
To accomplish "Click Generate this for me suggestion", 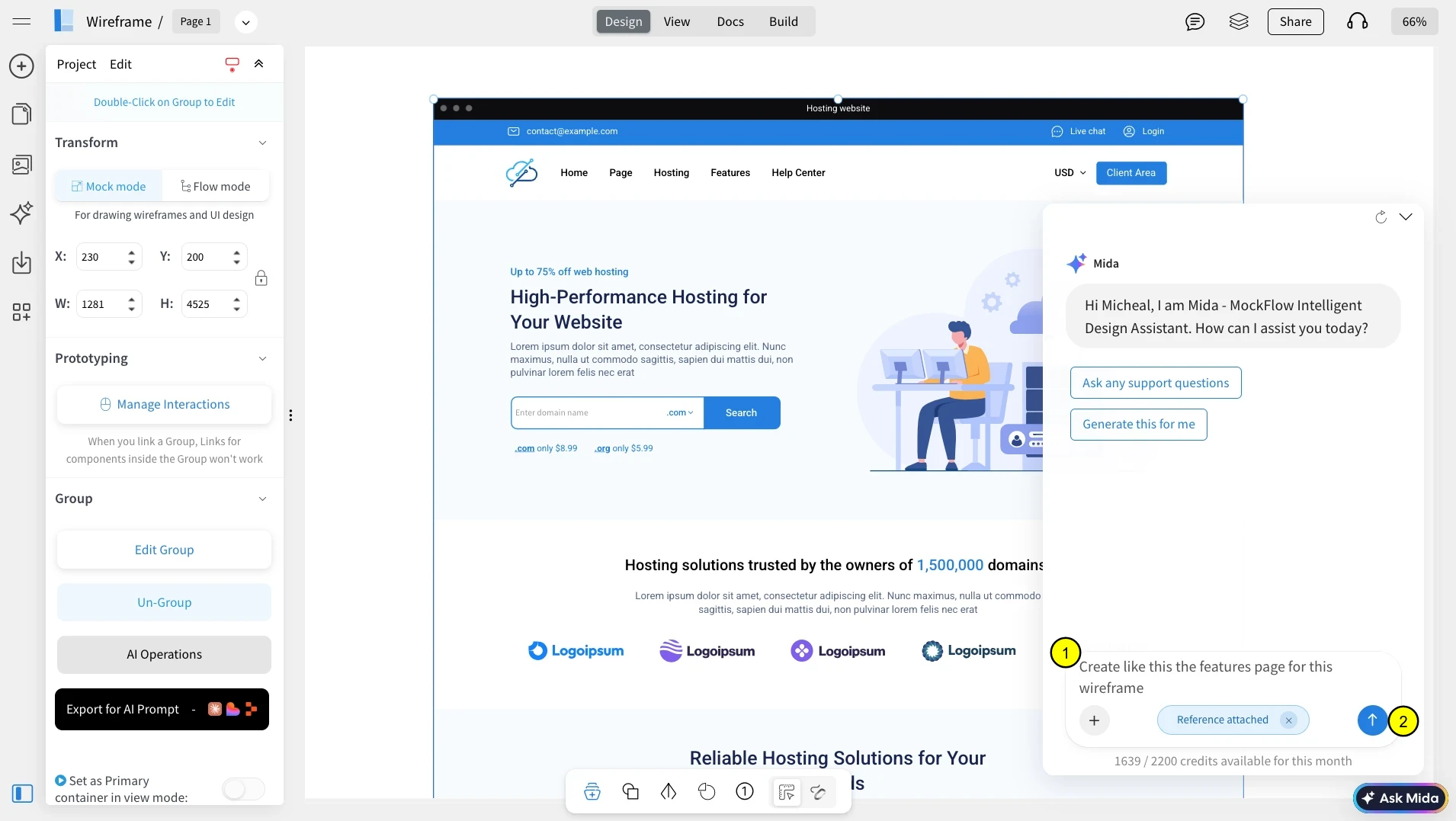I will pyautogui.click(x=1138, y=425).
